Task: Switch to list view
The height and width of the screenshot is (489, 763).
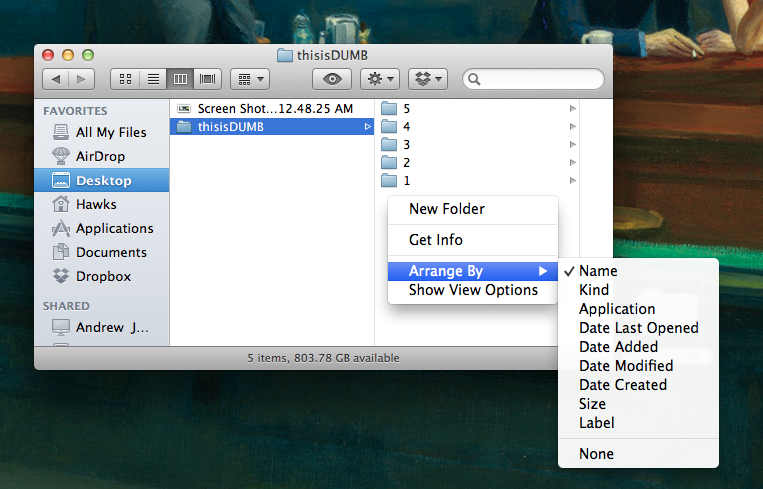Action: (x=153, y=79)
